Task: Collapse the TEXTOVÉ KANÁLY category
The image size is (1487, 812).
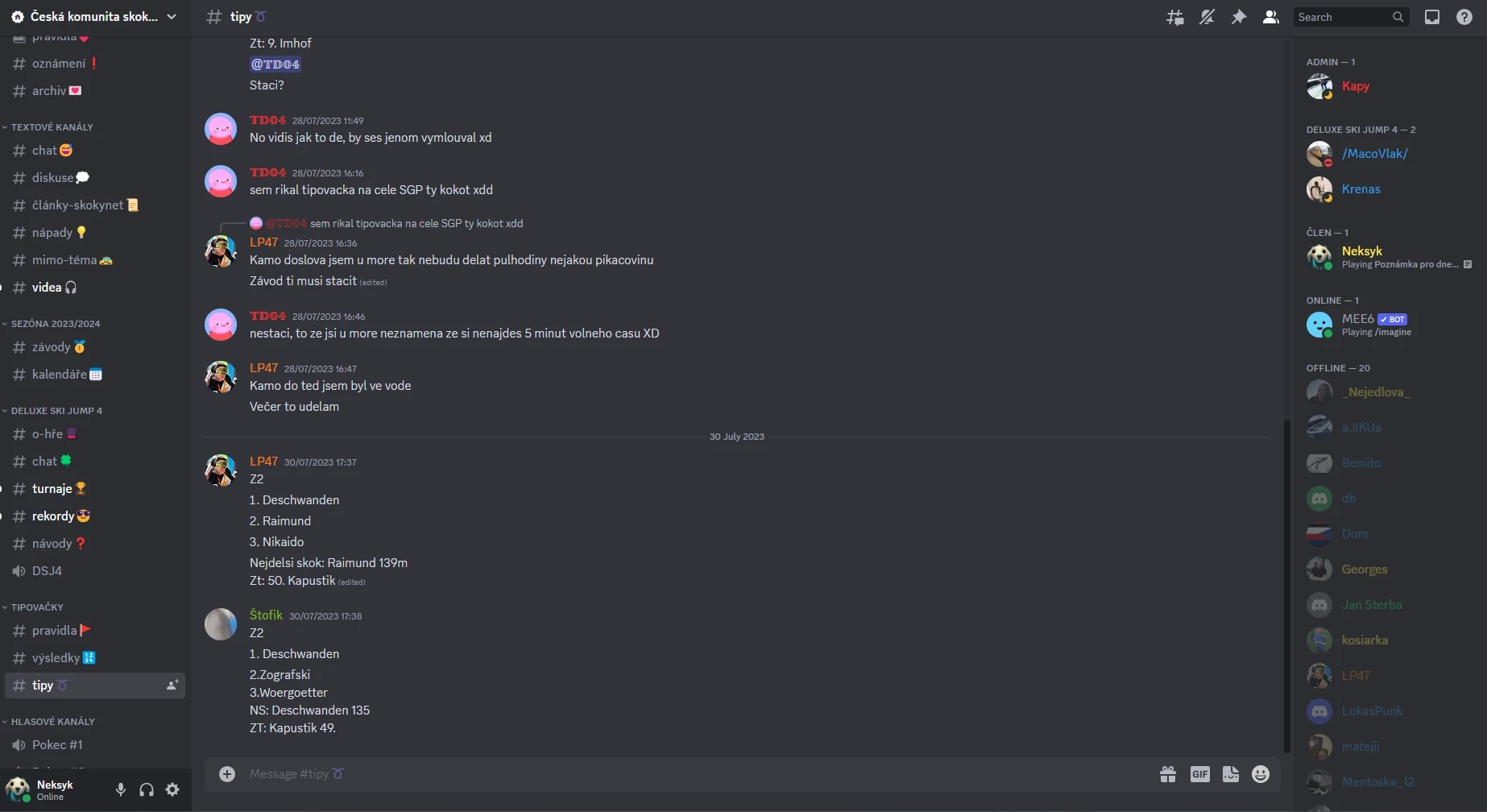Action: (48, 127)
